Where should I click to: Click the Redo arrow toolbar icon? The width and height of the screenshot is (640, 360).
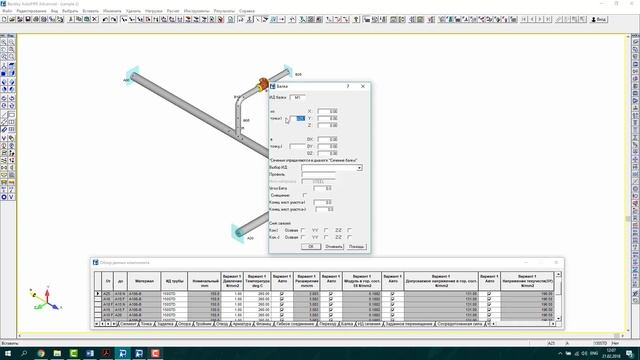[x=113, y=19]
